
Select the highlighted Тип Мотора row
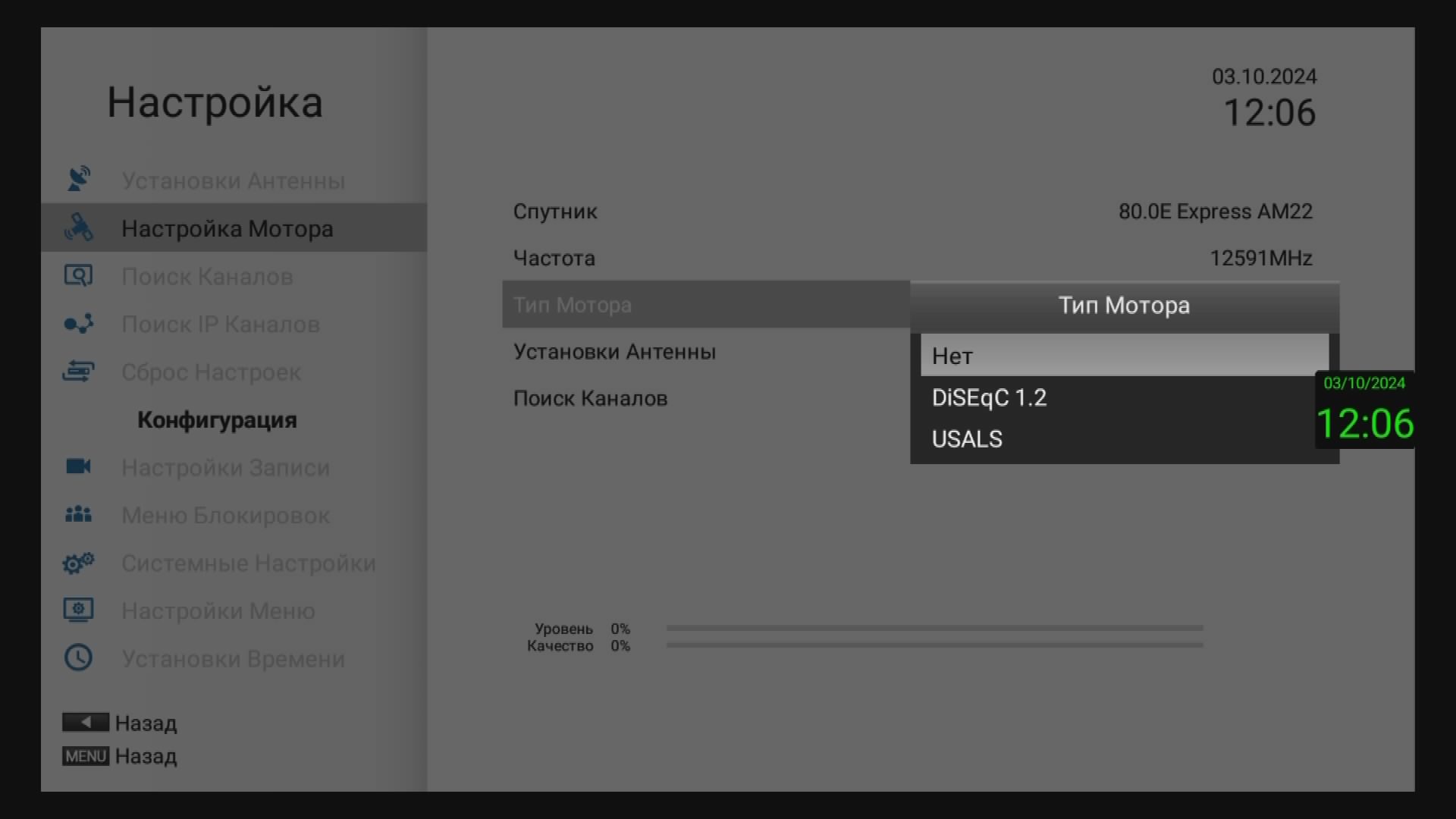coord(706,304)
